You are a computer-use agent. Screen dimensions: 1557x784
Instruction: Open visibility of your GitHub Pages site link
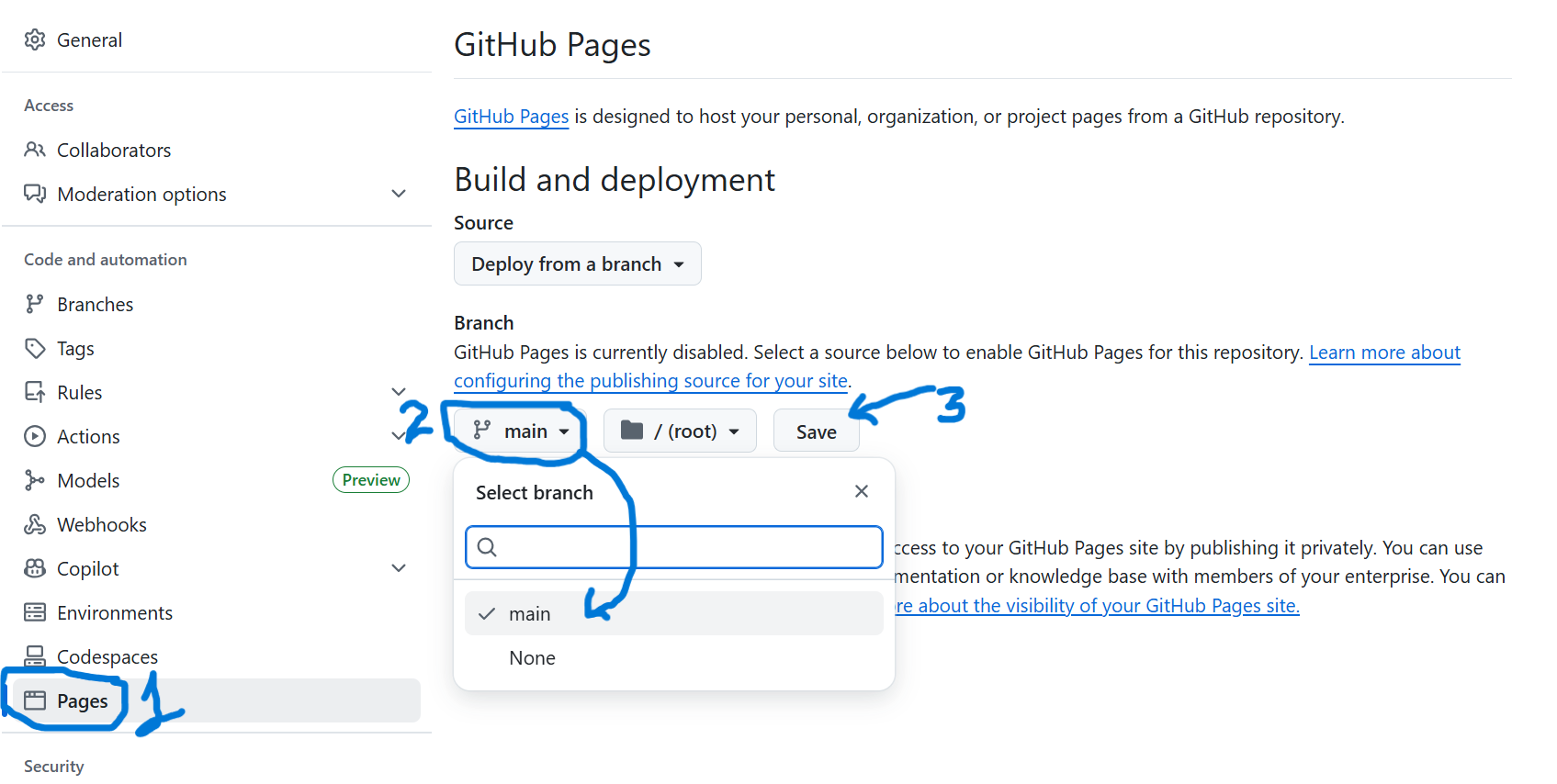pos(1098,605)
